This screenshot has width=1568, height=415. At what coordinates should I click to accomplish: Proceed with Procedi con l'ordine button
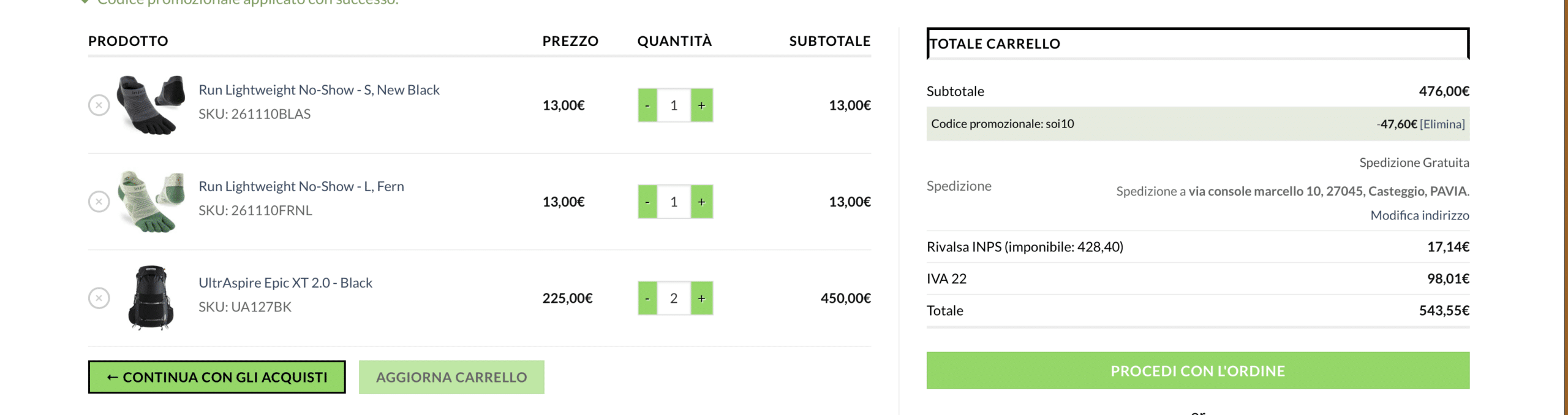pos(1197,371)
